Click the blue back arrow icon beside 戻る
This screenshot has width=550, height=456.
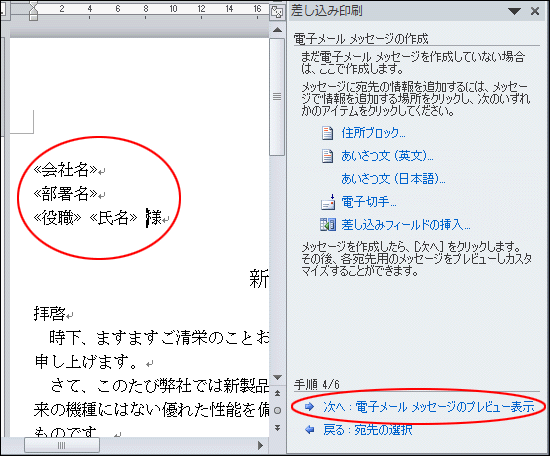(309, 429)
